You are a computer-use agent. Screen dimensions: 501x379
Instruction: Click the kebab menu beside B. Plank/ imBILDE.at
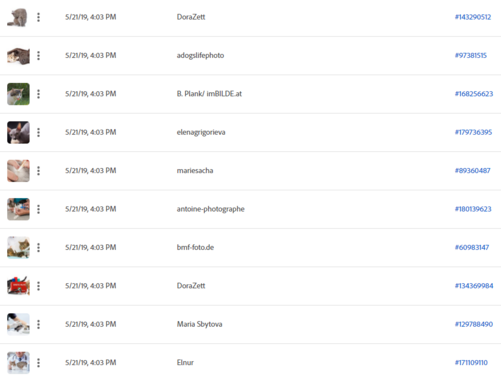[x=39, y=94]
